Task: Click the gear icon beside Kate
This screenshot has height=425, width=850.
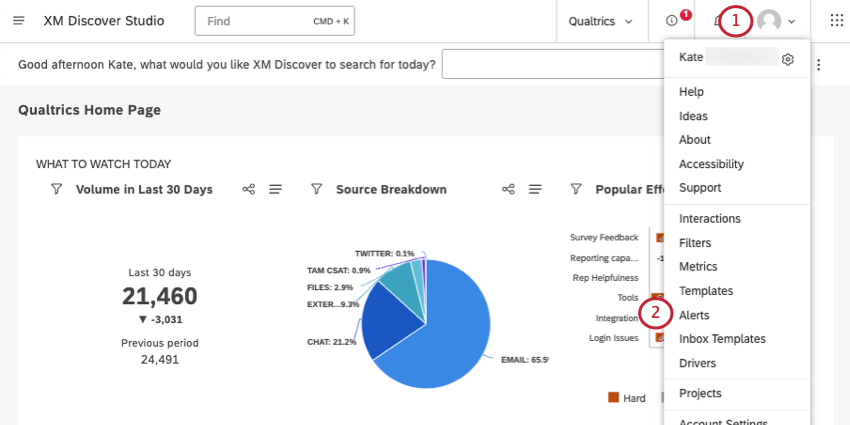Action: click(x=788, y=59)
